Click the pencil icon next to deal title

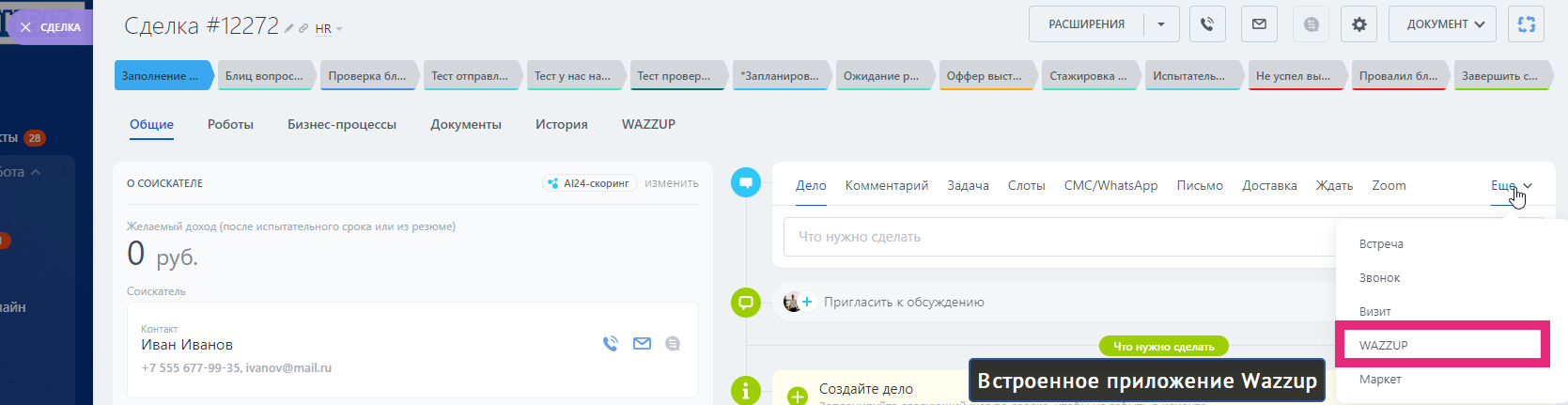pyautogui.click(x=289, y=29)
